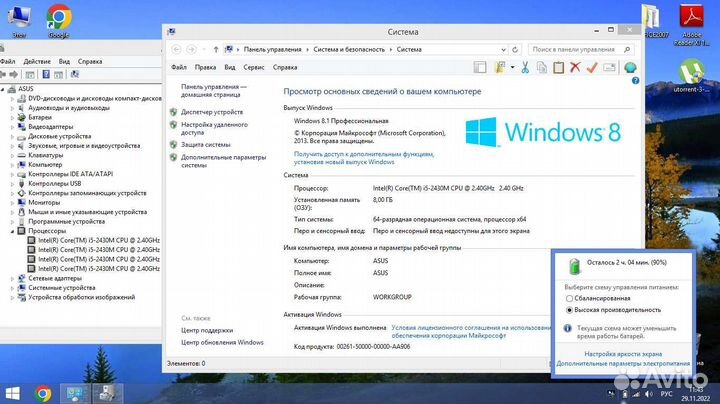Click the clock and date in taskbar
This screenshot has height=404, width=720.
tap(695, 394)
